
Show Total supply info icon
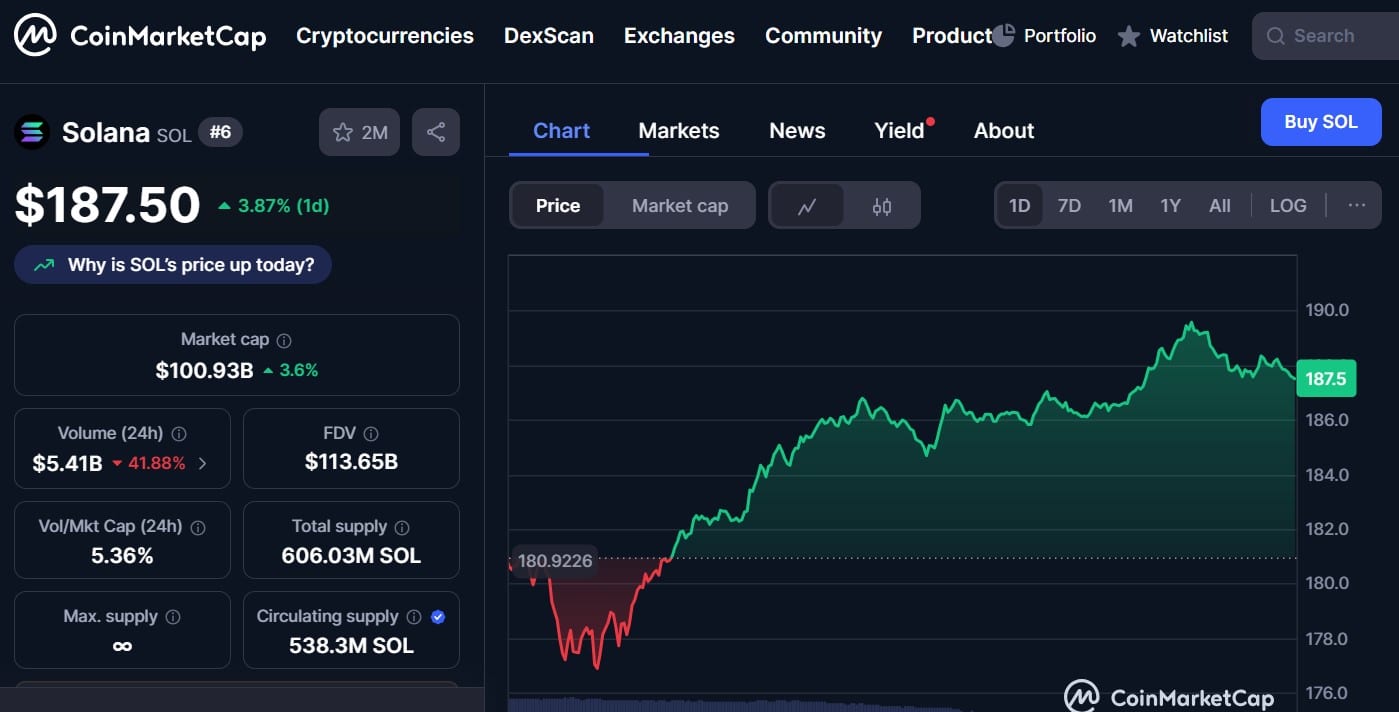[x=402, y=527]
